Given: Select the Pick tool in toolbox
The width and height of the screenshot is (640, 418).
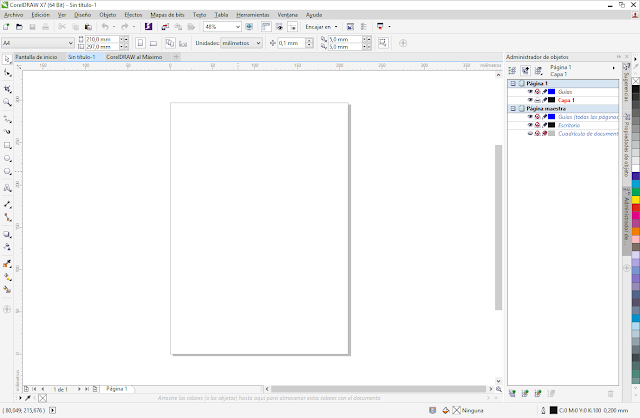Looking at the screenshot, I should (x=8, y=60).
